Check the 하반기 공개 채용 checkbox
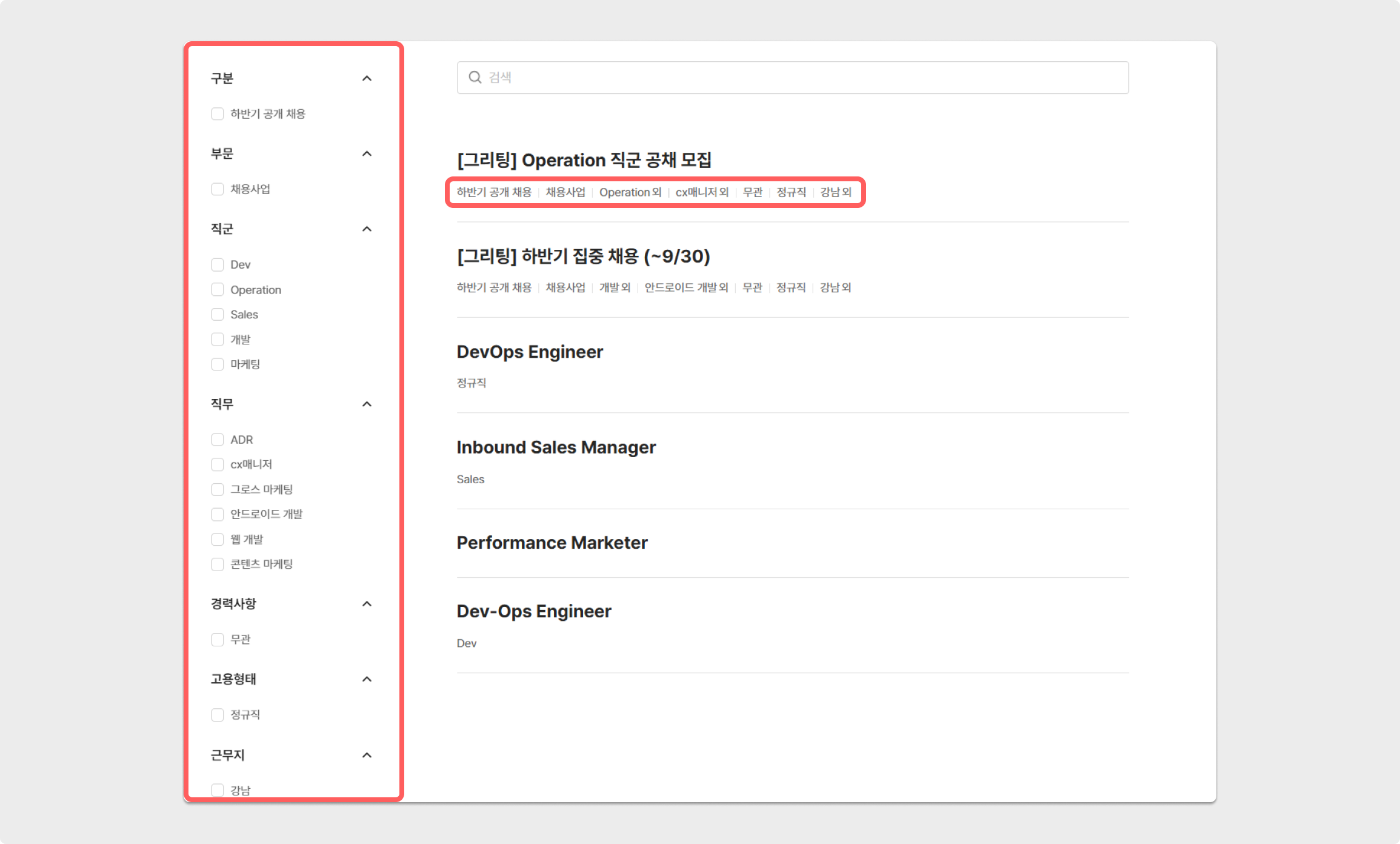1400x844 pixels. (218, 114)
